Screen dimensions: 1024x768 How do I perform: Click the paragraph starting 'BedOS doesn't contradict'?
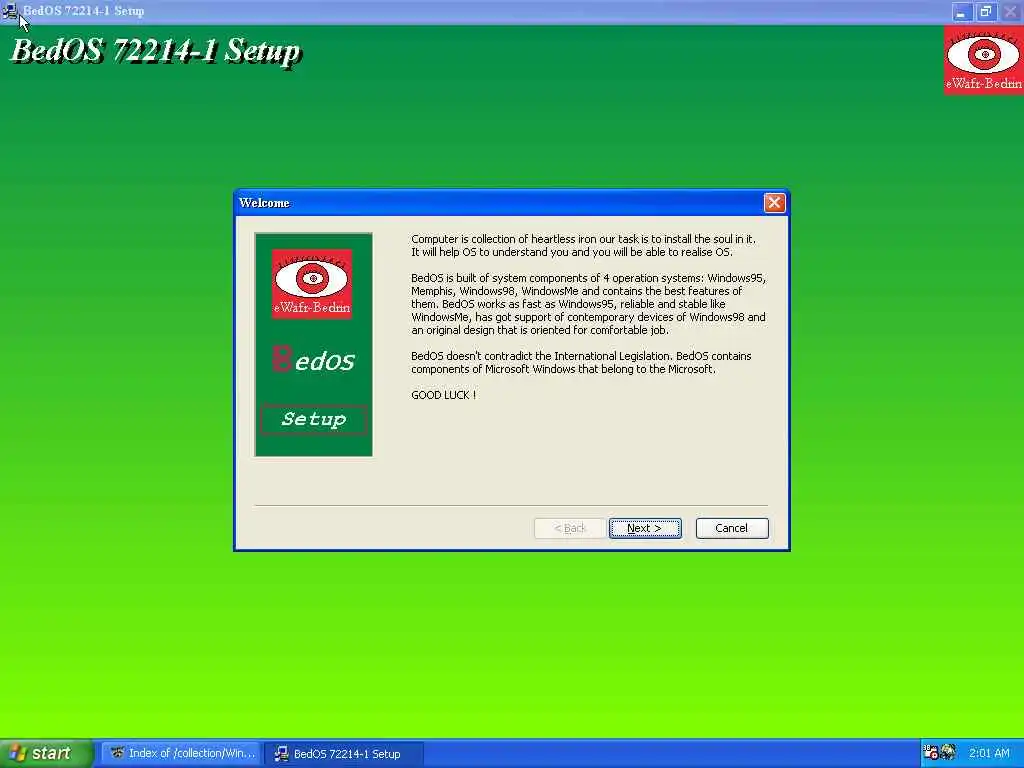pyautogui.click(x=581, y=362)
